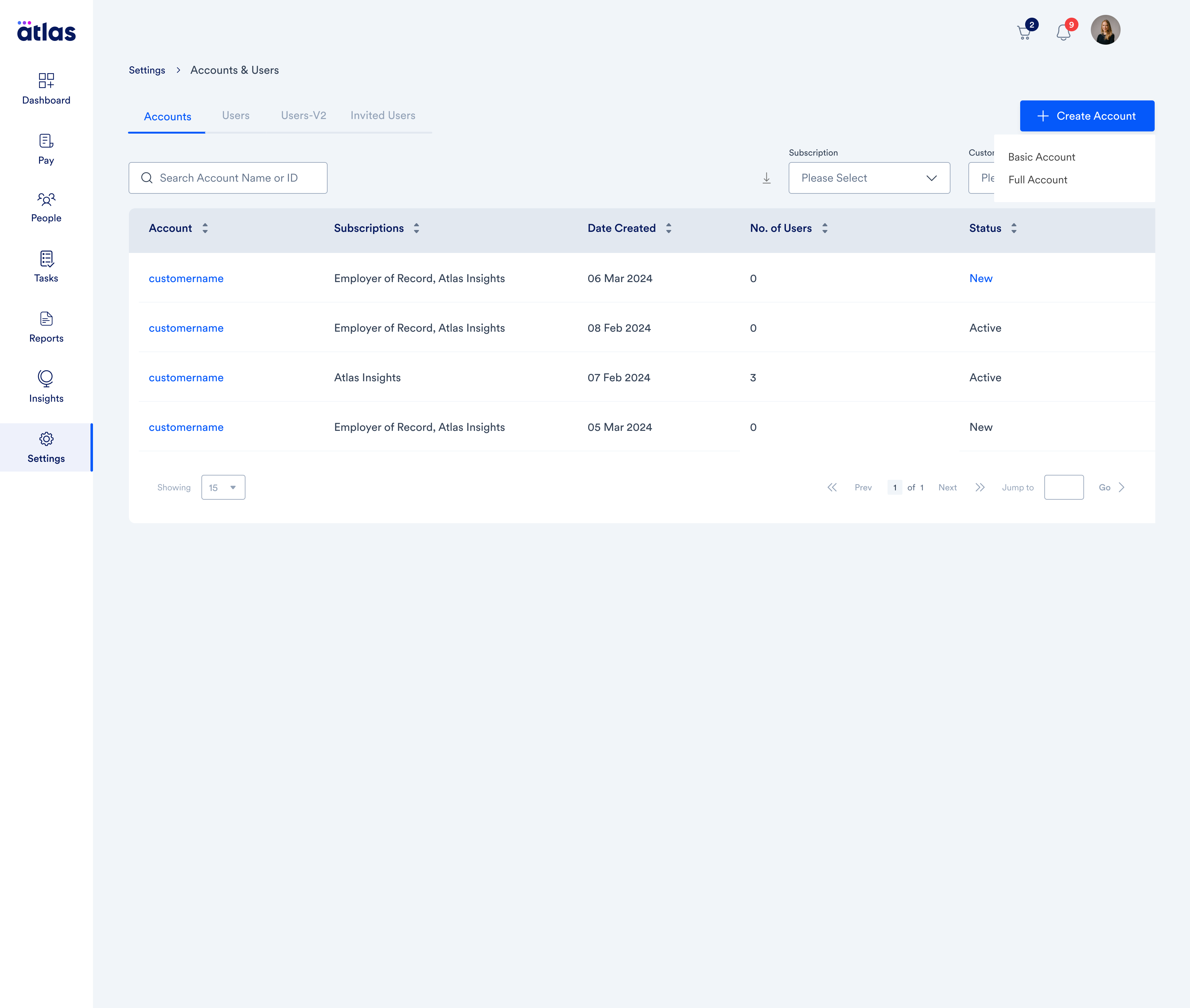1190x1008 pixels.
Task: Open the Showing 15 rows dropdown
Action: [x=223, y=488]
